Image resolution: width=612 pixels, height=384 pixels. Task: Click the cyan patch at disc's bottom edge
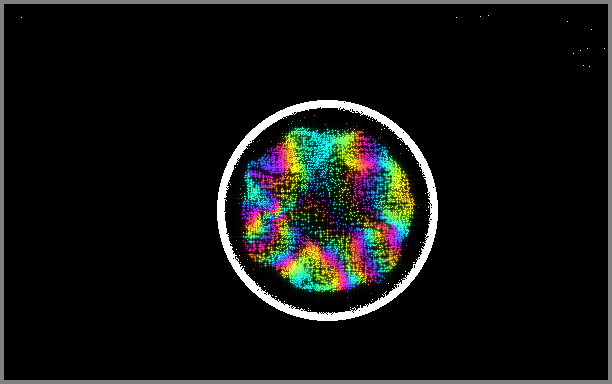[308, 284]
